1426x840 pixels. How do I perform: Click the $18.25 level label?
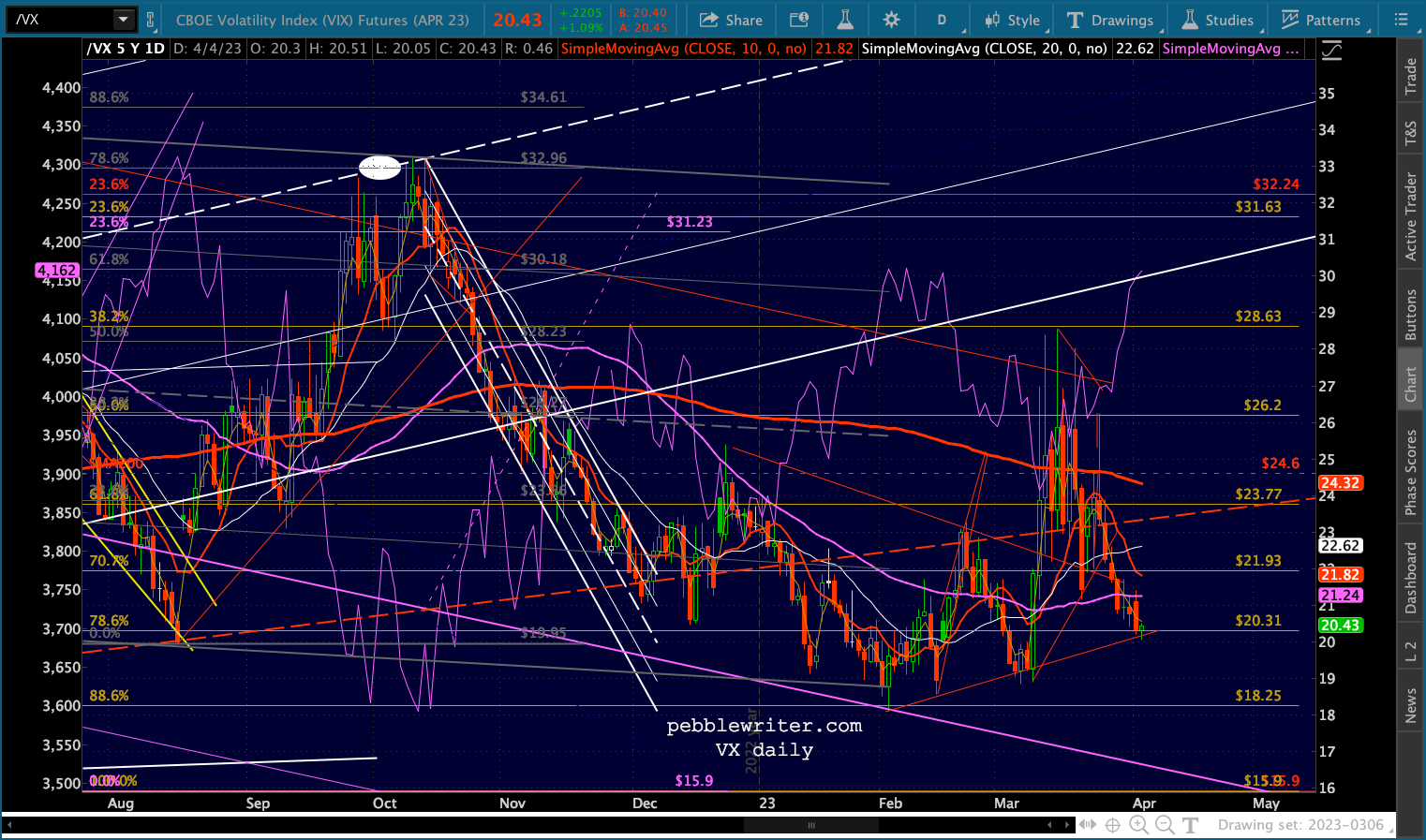point(1258,696)
